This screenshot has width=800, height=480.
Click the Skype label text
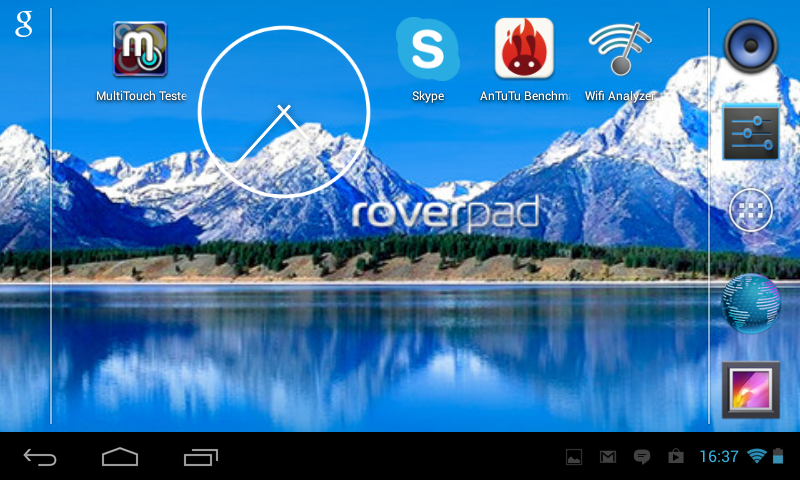428,96
